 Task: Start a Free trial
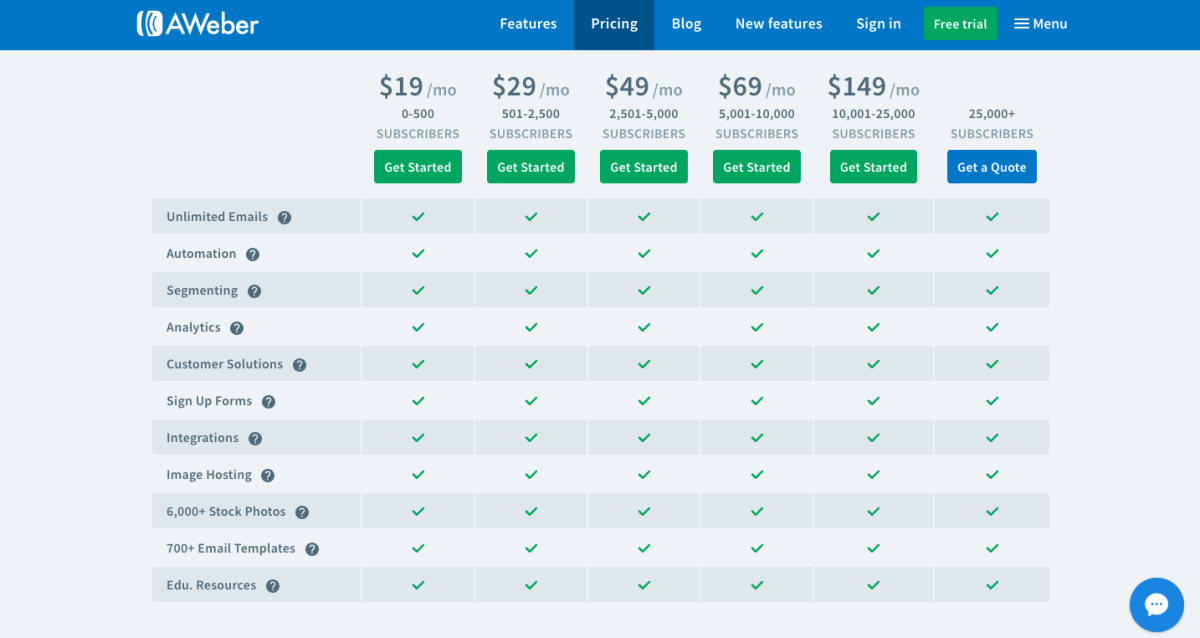click(x=960, y=24)
